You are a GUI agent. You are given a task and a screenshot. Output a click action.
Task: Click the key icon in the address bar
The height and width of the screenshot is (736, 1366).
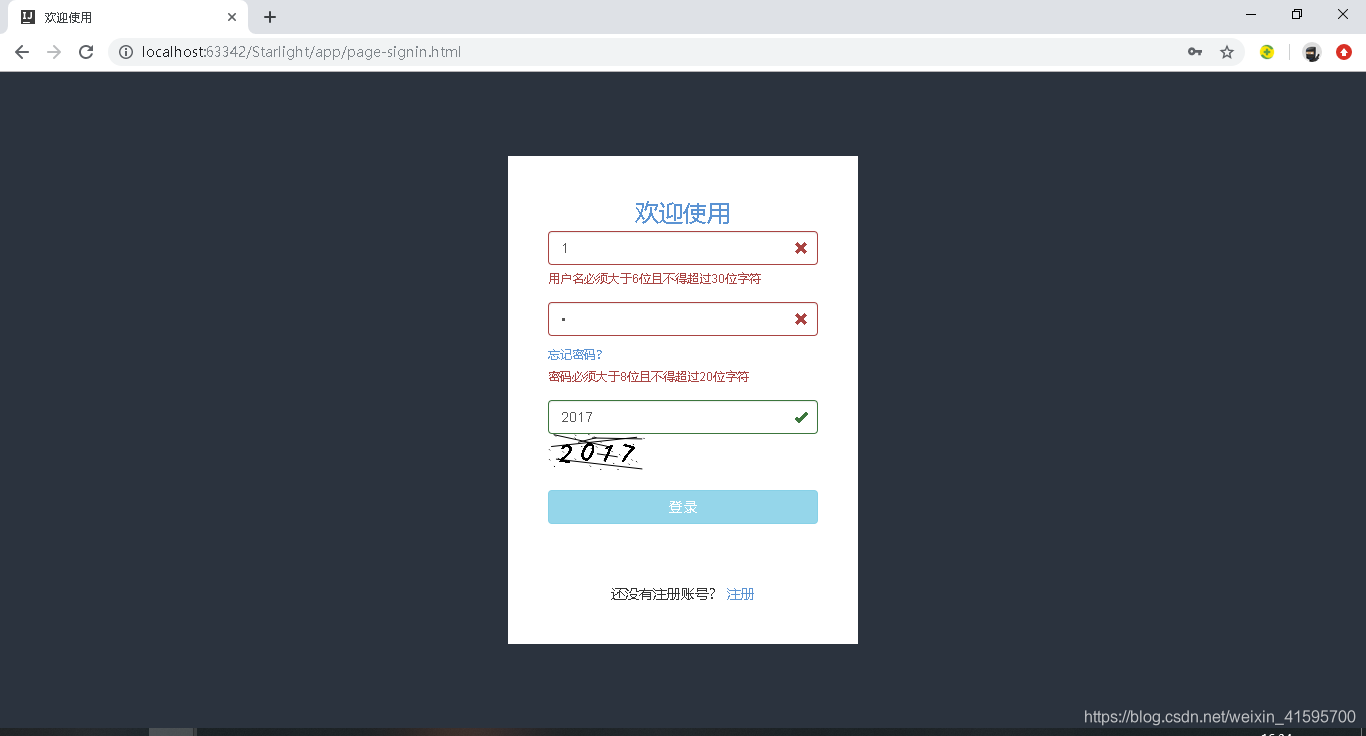(x=1195, y=52)
